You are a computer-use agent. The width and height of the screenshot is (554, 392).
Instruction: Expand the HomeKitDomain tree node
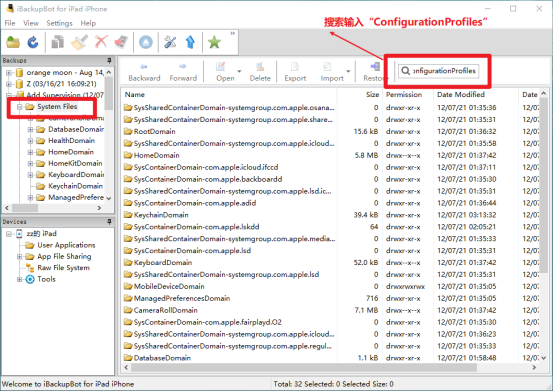[30, 164]
